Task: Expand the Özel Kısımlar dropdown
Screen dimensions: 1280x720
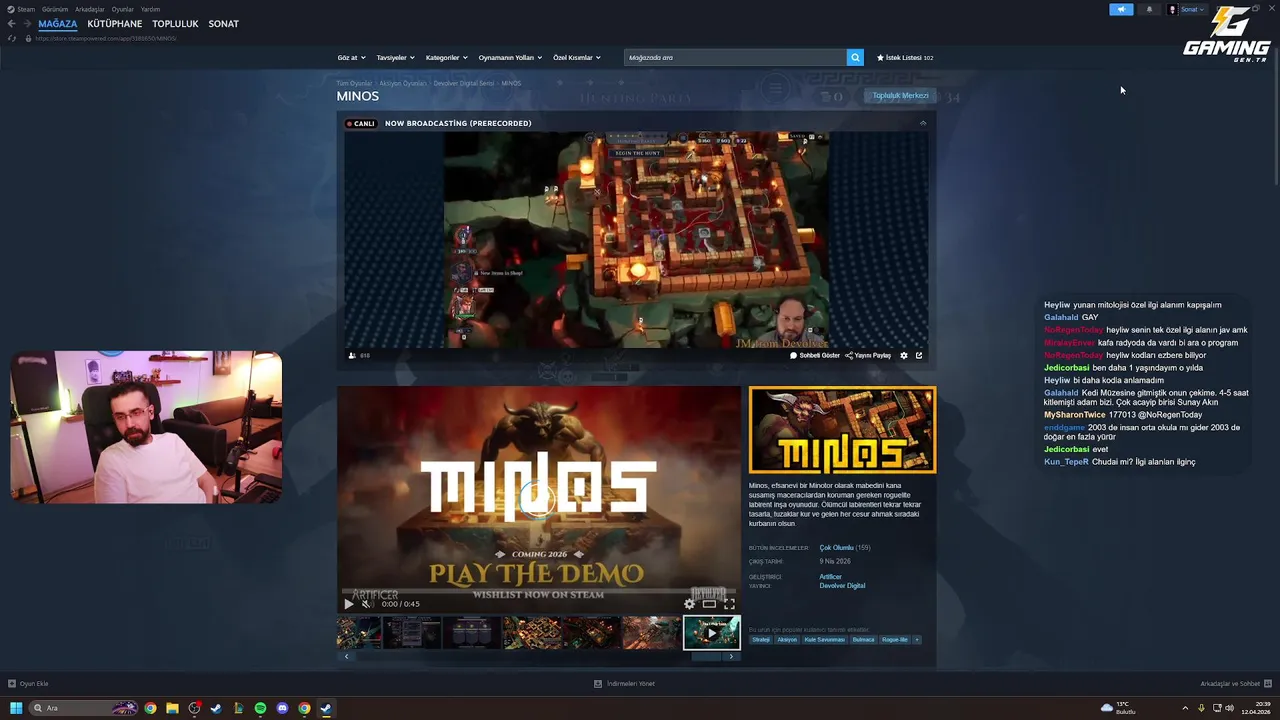Action: coord(577,57)
